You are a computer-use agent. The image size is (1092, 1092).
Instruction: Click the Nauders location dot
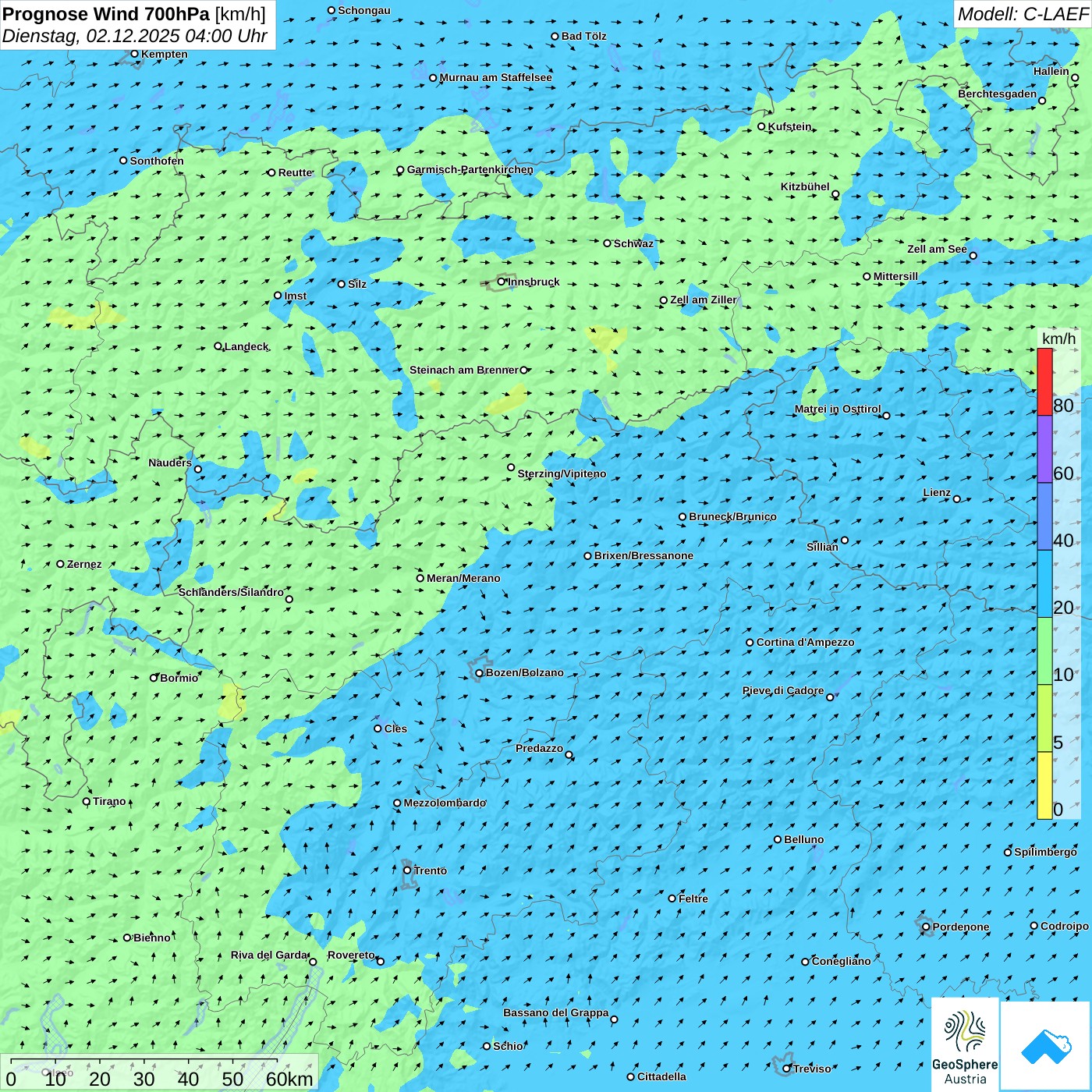(198, 469)
